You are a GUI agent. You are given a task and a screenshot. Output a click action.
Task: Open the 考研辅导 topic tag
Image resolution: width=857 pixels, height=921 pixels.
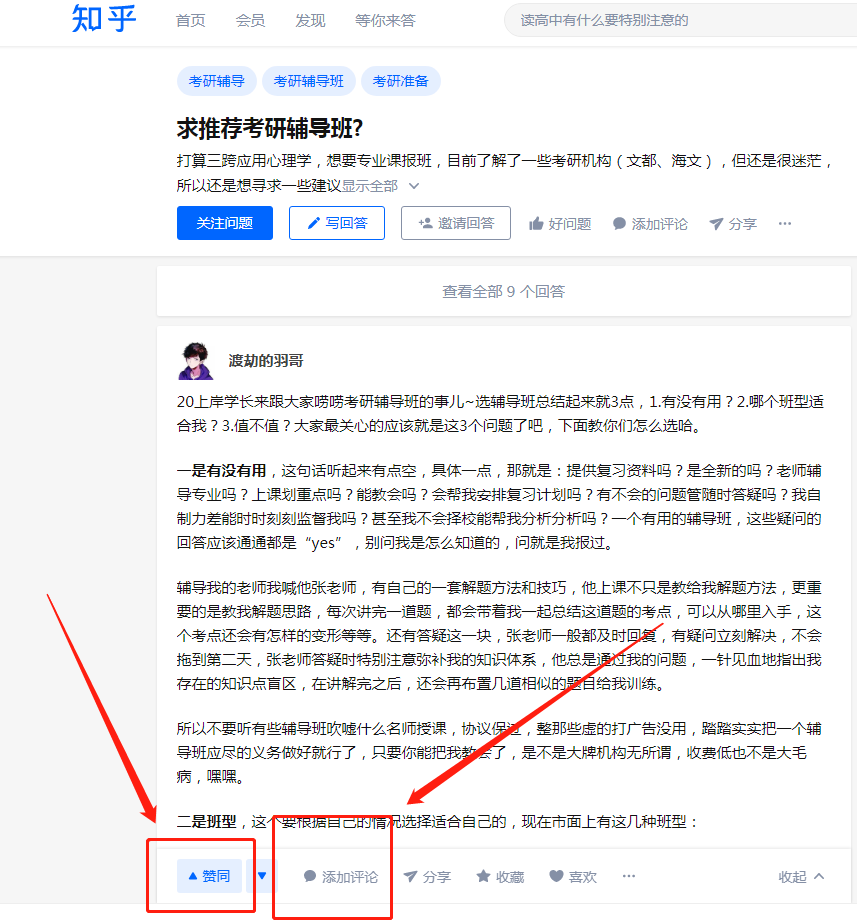tap(216, 81)
